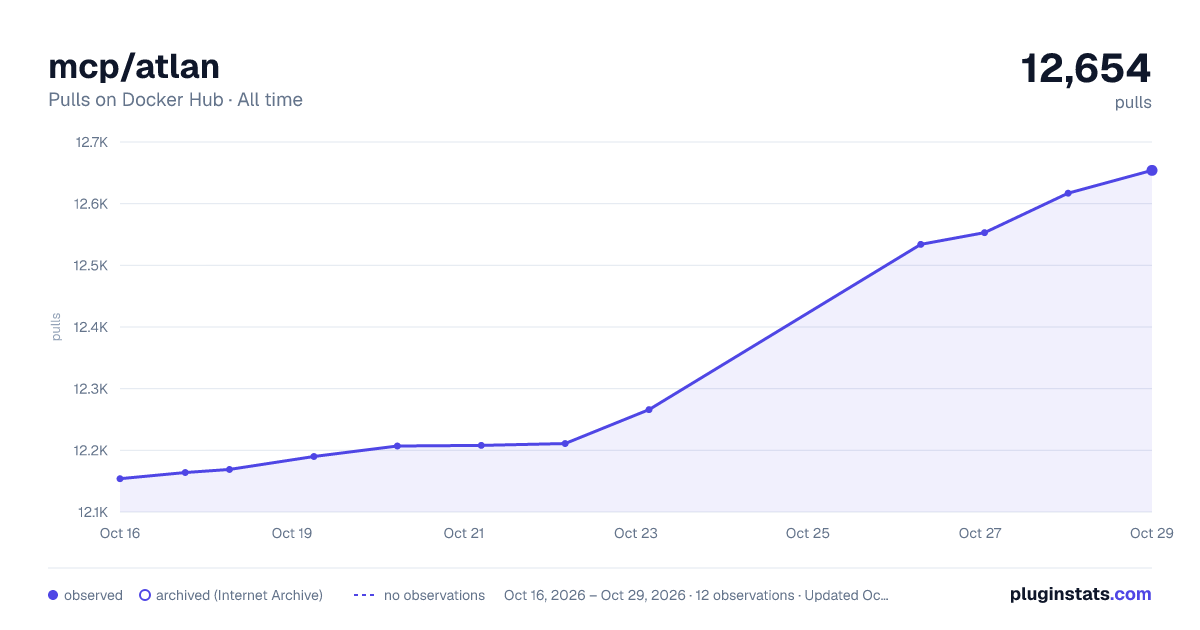Click the 12.4K y-axis label

(91, 327)
